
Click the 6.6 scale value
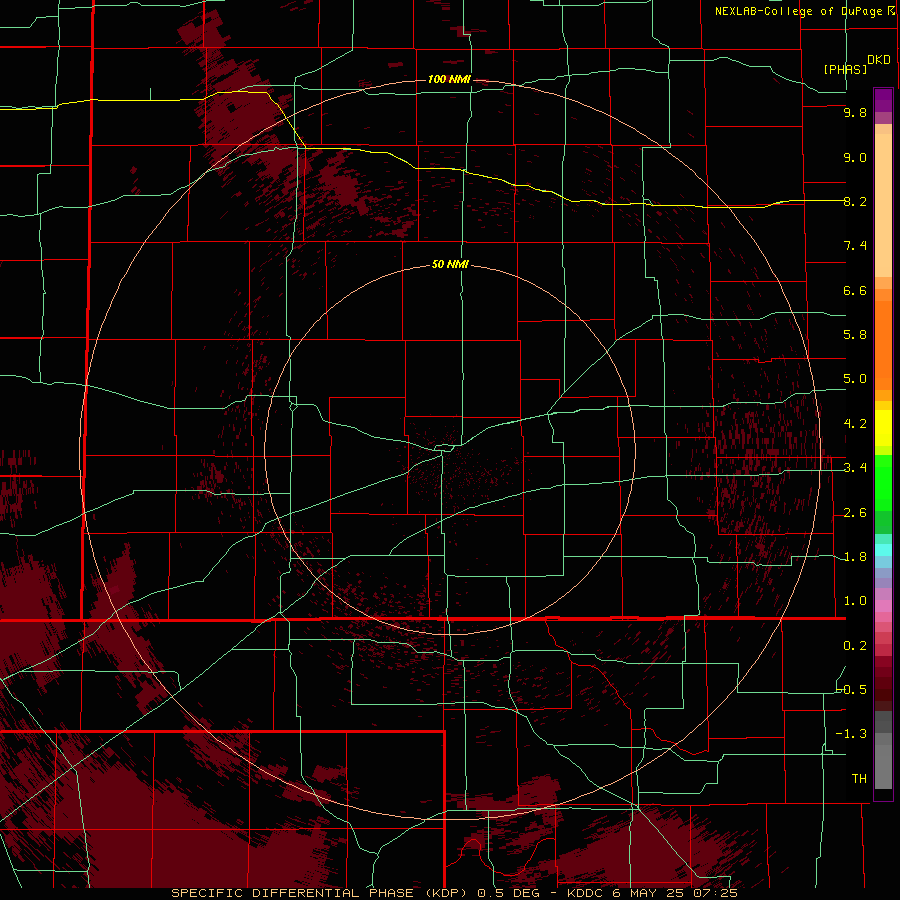tap(855, 290)
